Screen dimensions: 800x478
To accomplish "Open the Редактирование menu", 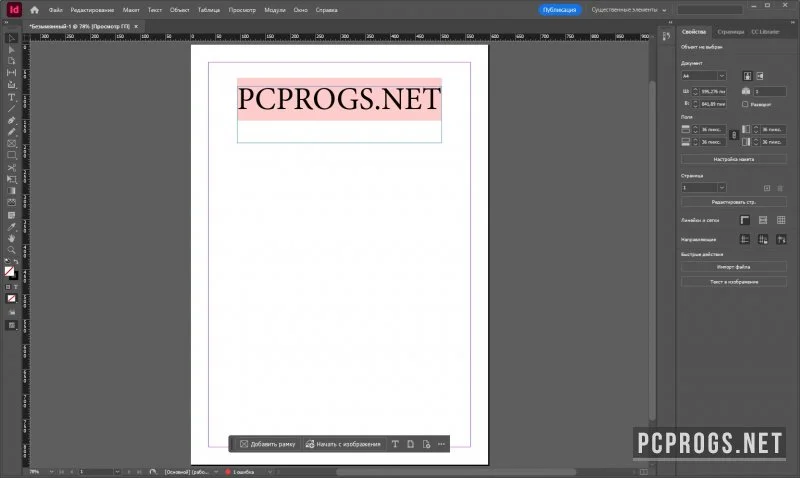I will (92, 10).
